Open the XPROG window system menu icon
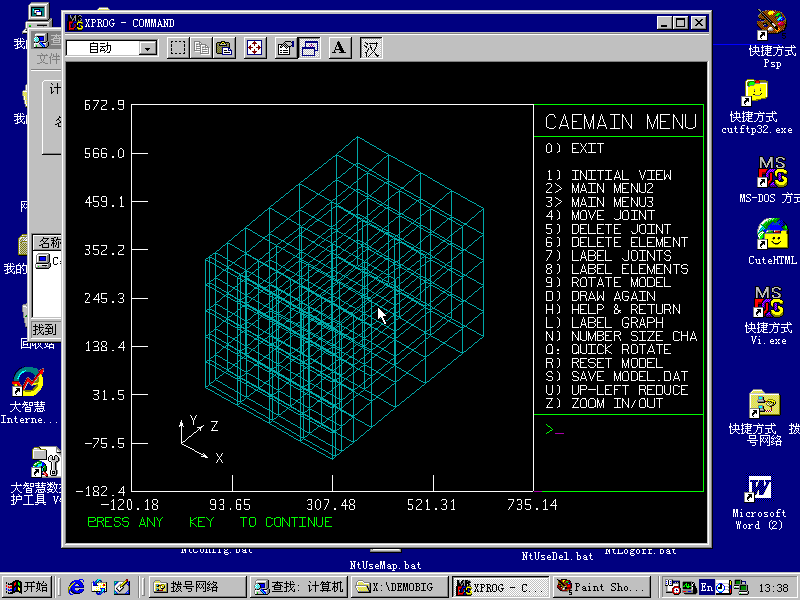800x600 pixels. point(75,22)
